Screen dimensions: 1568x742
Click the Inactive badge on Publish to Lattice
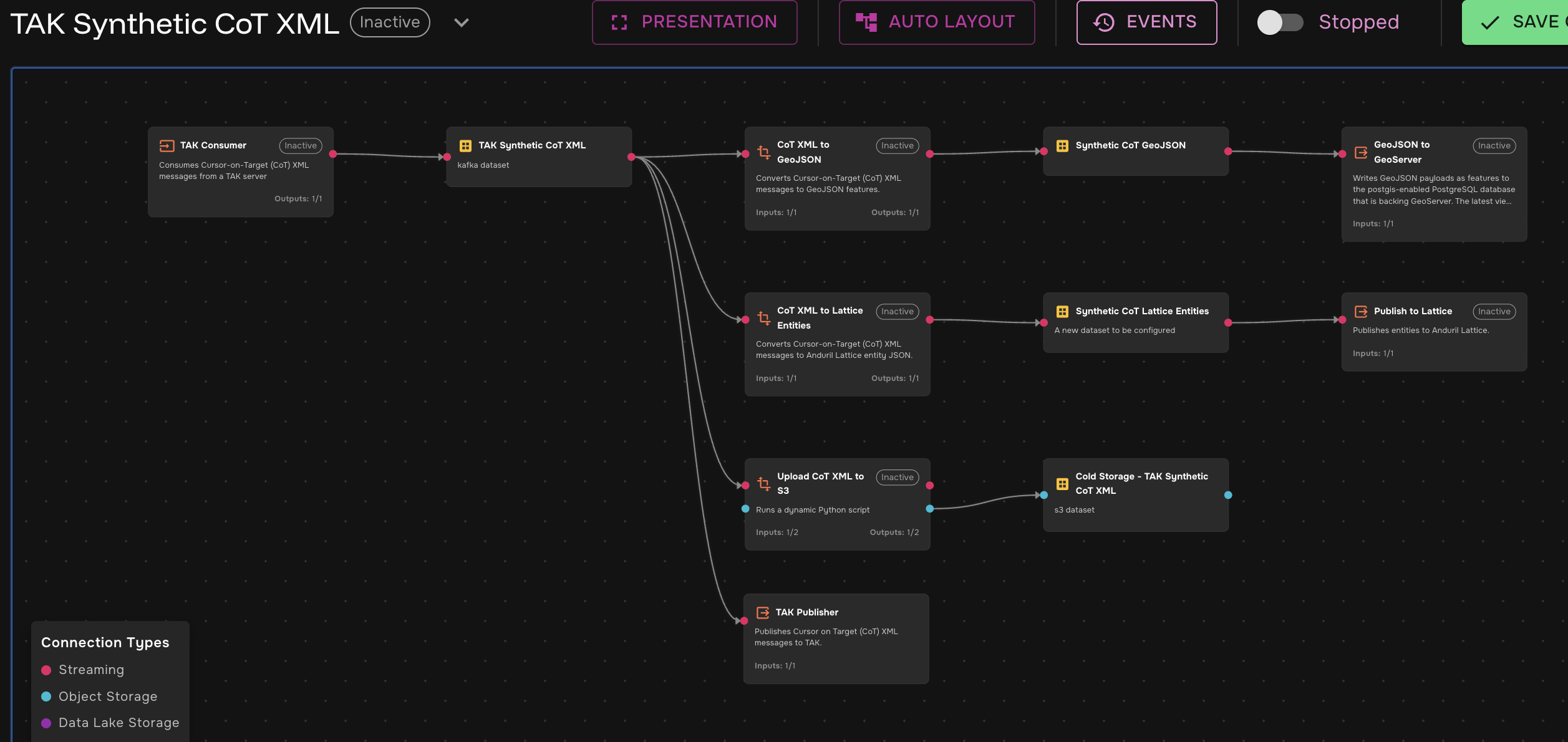(1494, 312)
